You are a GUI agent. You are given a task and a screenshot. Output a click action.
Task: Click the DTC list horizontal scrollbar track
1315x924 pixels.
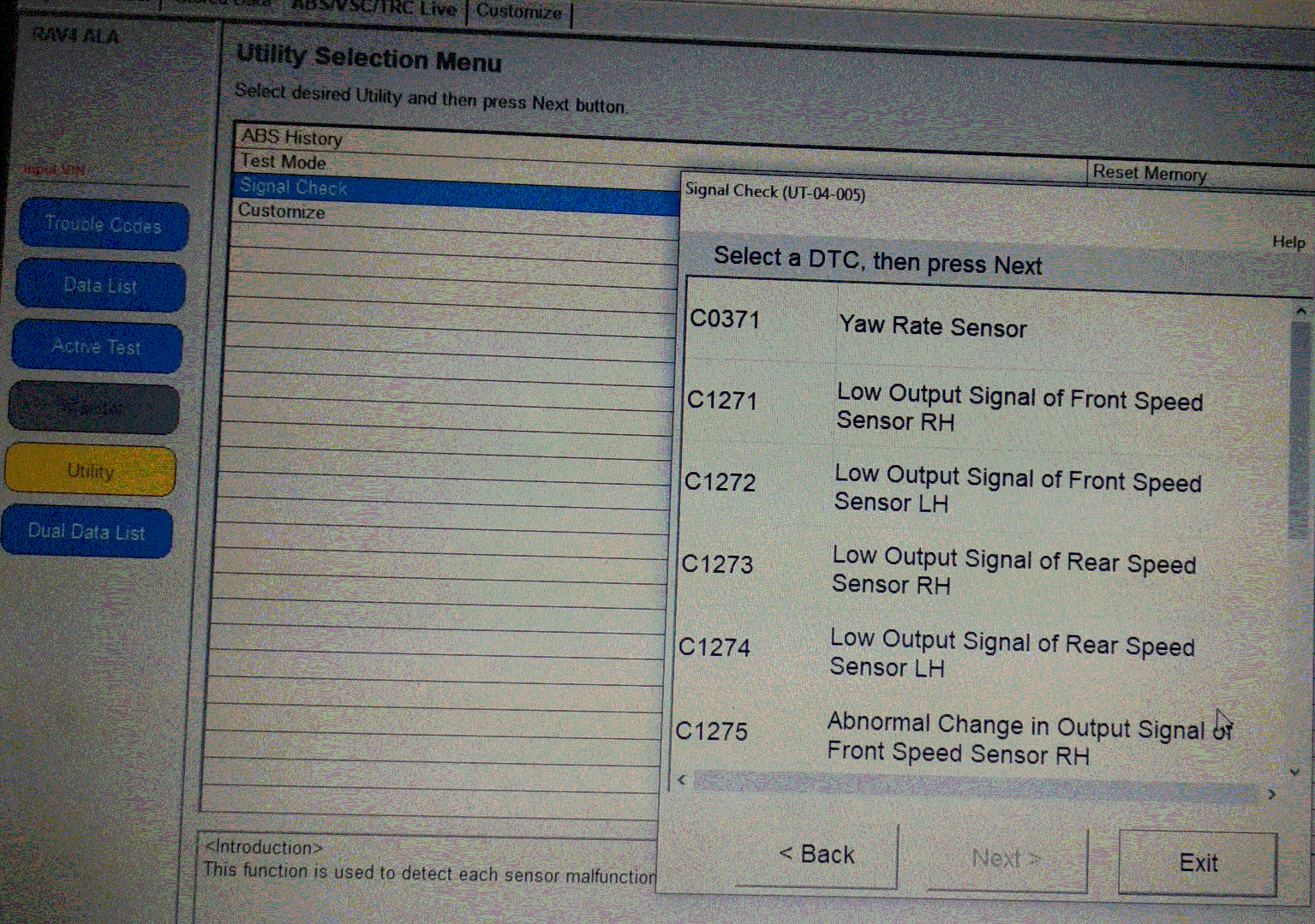click(x=977, y=786)
